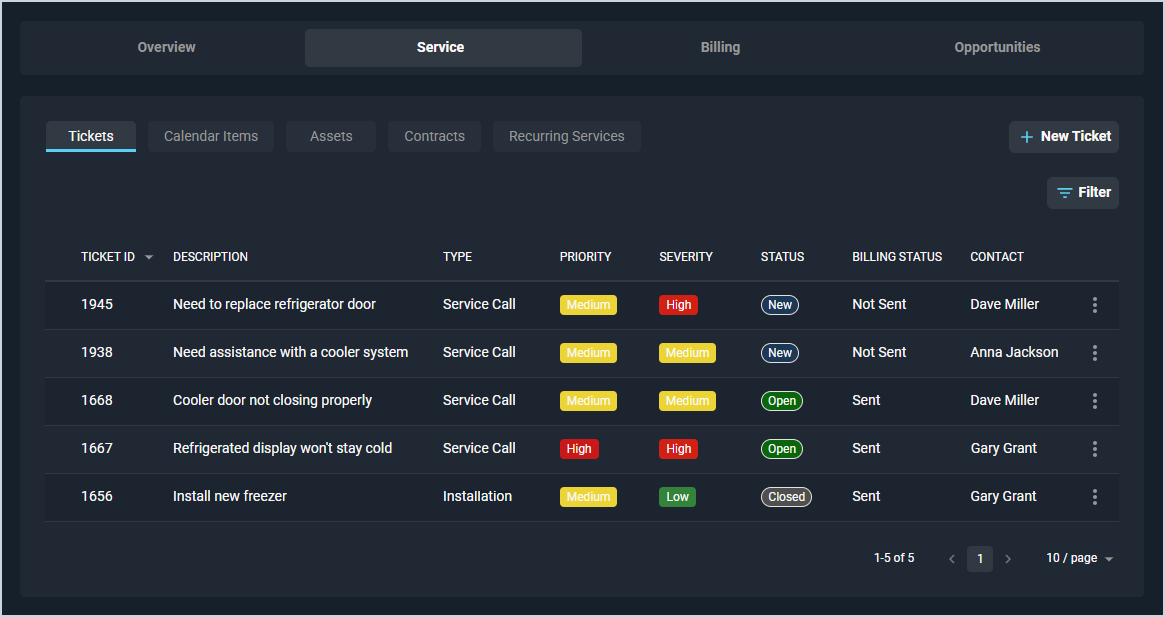
Task: Click Dave Miller on ticket 1945
Action: (1005, 305)
